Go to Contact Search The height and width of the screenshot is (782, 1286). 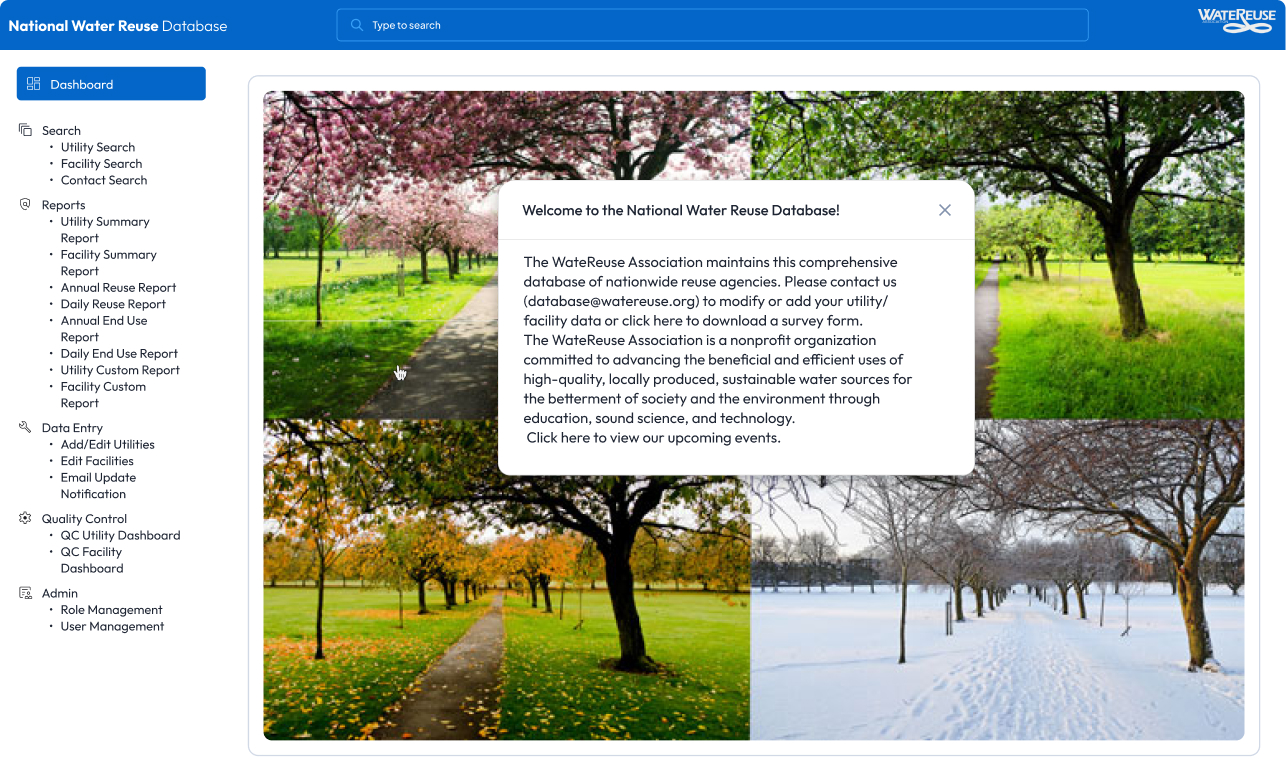coord(104,180)
